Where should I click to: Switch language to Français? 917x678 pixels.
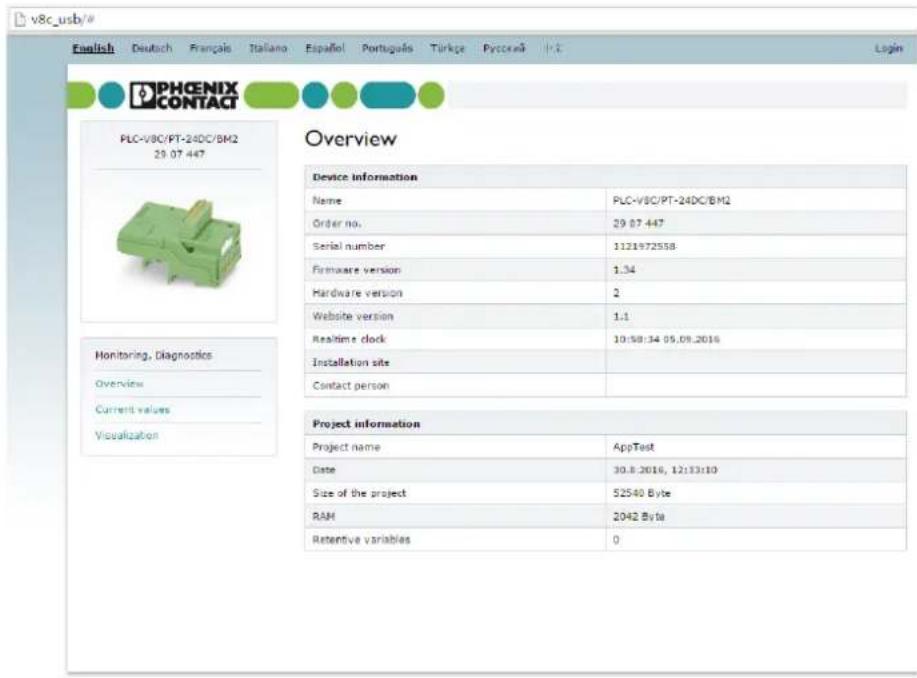point(210,48)
